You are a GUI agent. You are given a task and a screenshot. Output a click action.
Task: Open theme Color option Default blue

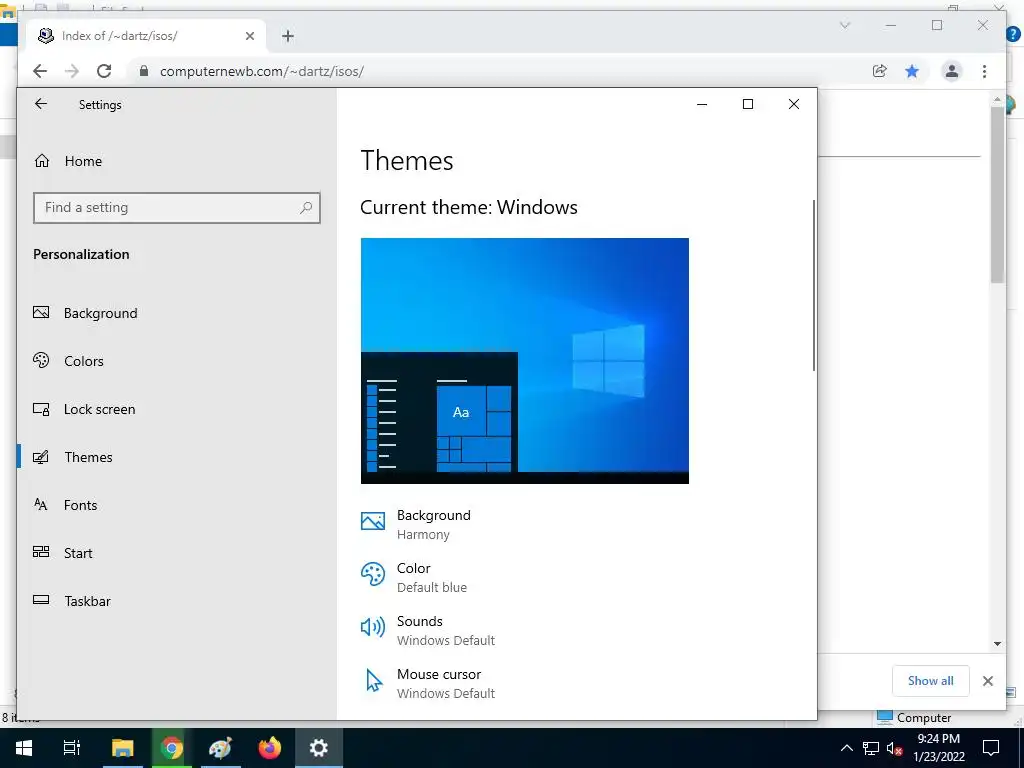point(413,577)
